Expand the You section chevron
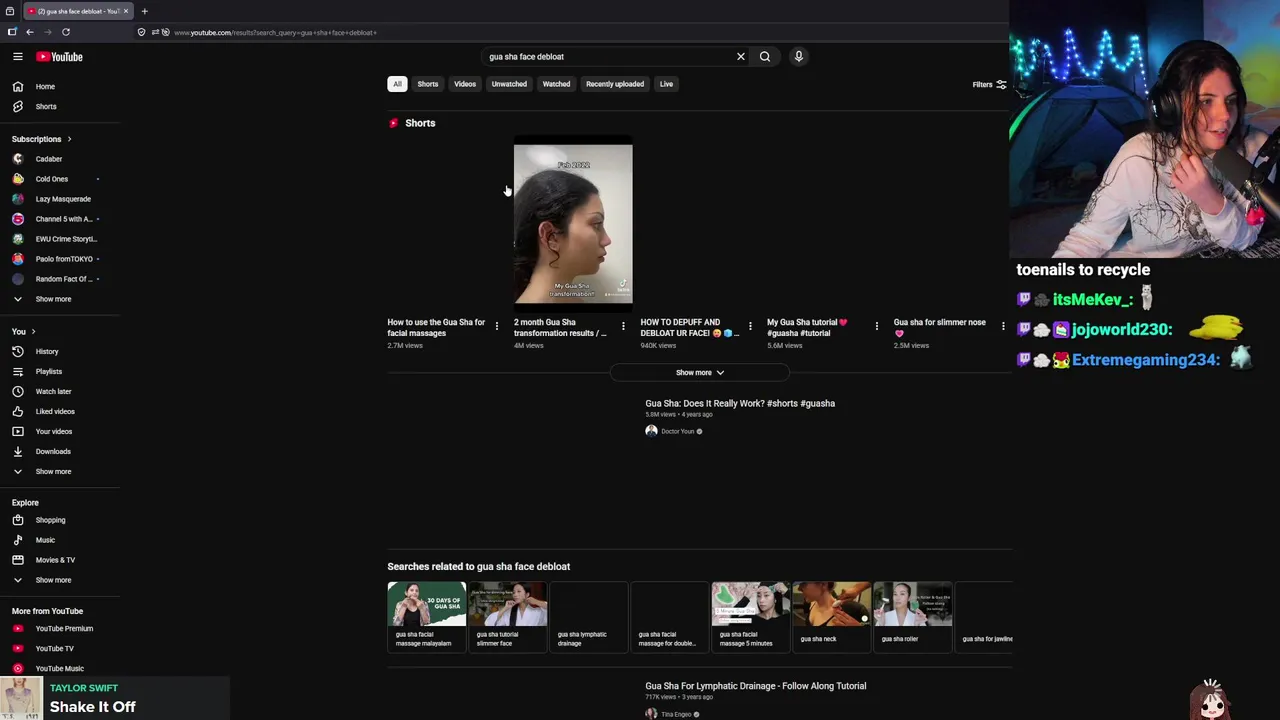Viewport: 1280px width, 720px height. click(x=33, y=331)
